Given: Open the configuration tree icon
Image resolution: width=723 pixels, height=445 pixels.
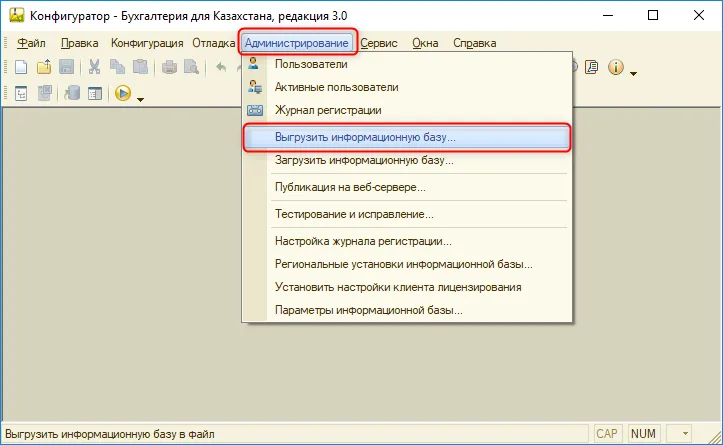Looking at the screenshot, I should [21, 94].
